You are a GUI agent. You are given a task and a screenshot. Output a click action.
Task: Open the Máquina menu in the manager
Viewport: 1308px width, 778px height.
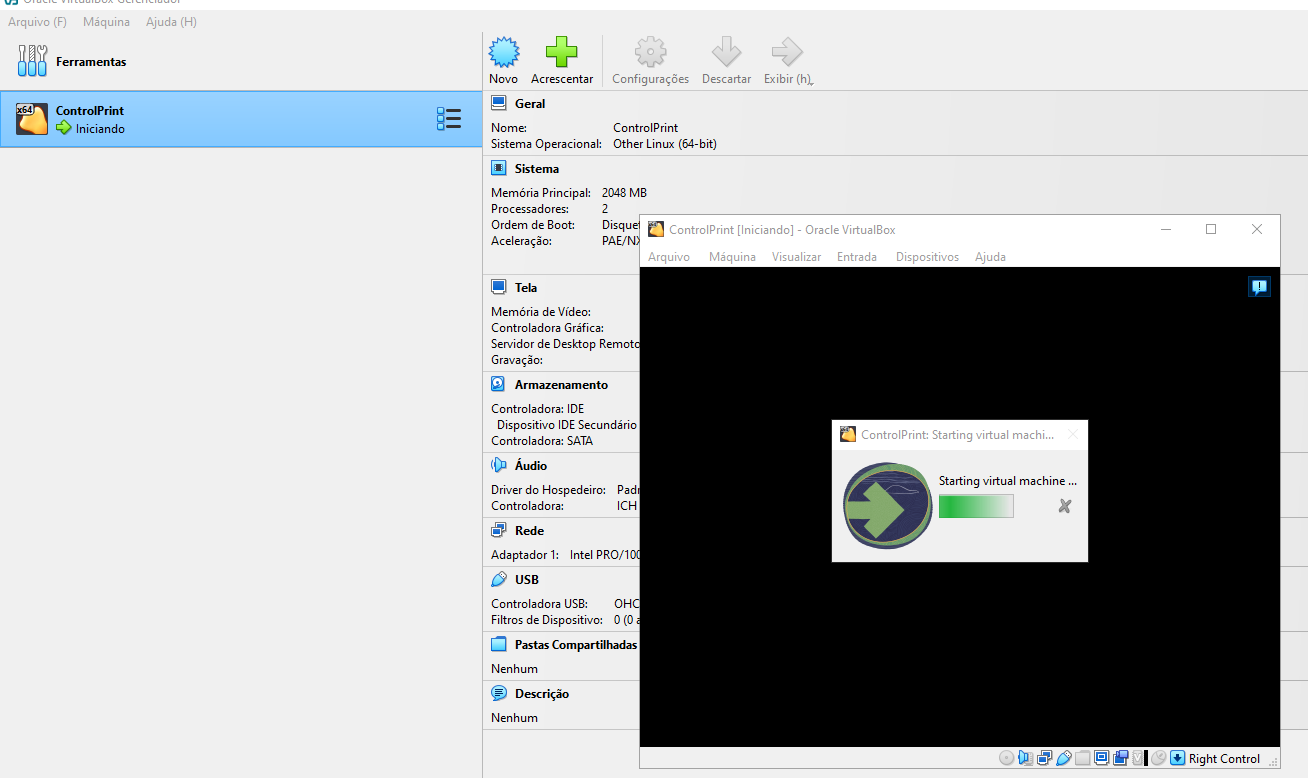[x=106, y=22]
